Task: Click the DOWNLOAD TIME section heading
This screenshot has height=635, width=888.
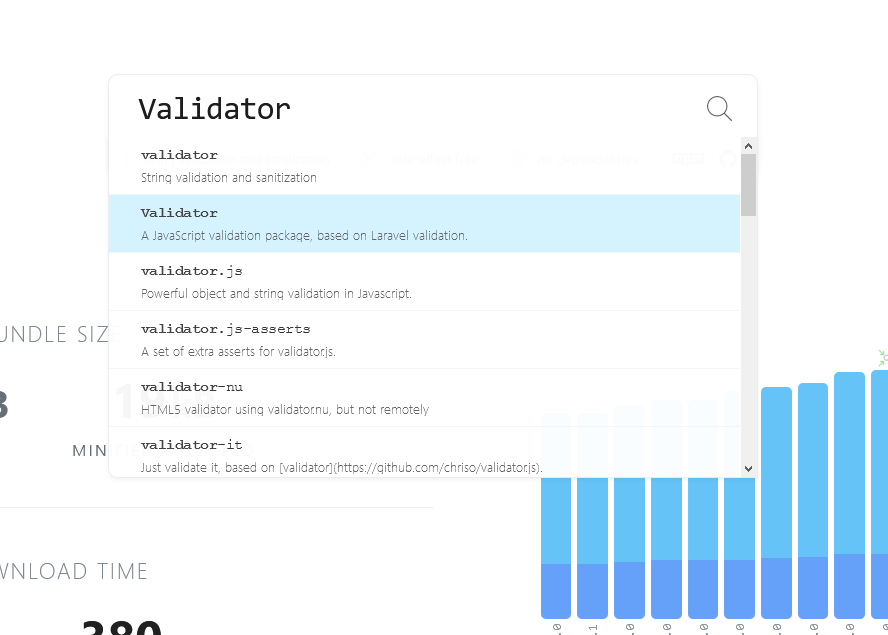Action: [74, 571]
